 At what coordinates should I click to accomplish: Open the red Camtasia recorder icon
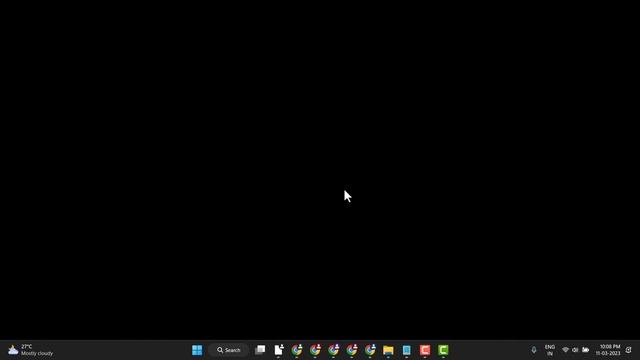coord(425,350)
